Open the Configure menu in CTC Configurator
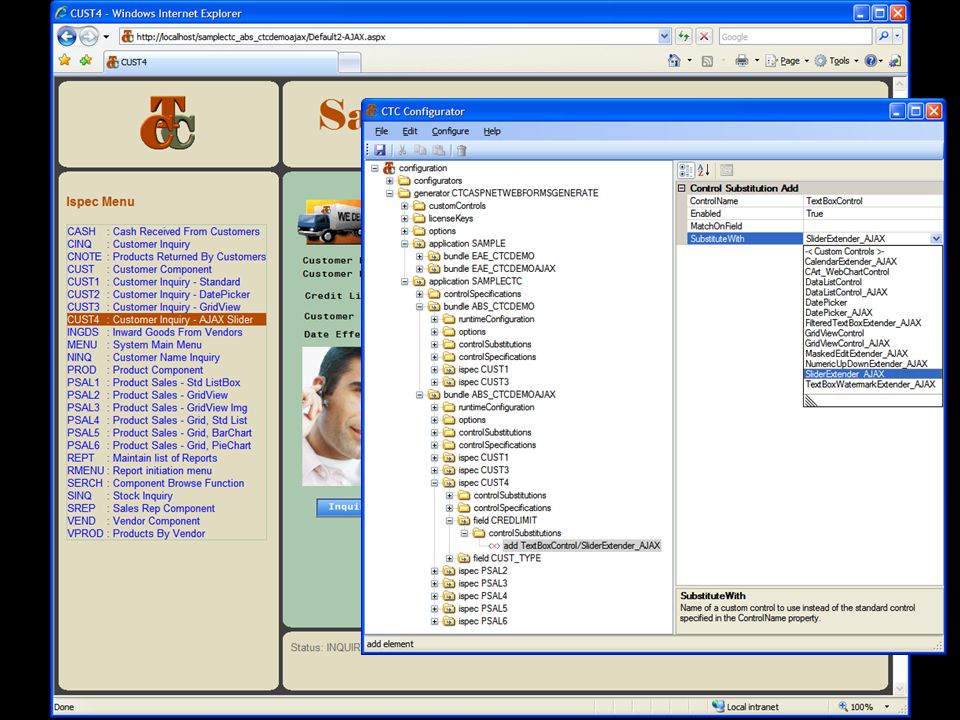 (x=450, y=131)
